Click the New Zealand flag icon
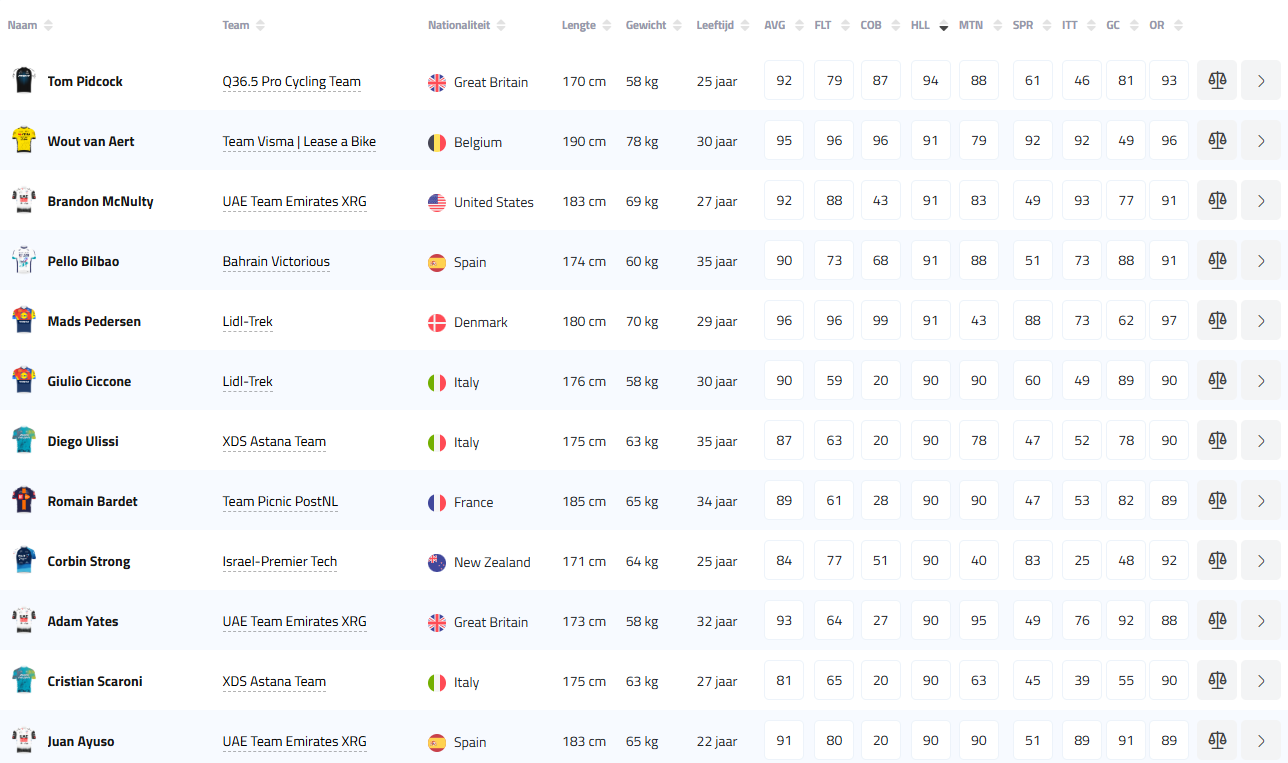Screen dimensions: 1288x763 tap(437, 562)
